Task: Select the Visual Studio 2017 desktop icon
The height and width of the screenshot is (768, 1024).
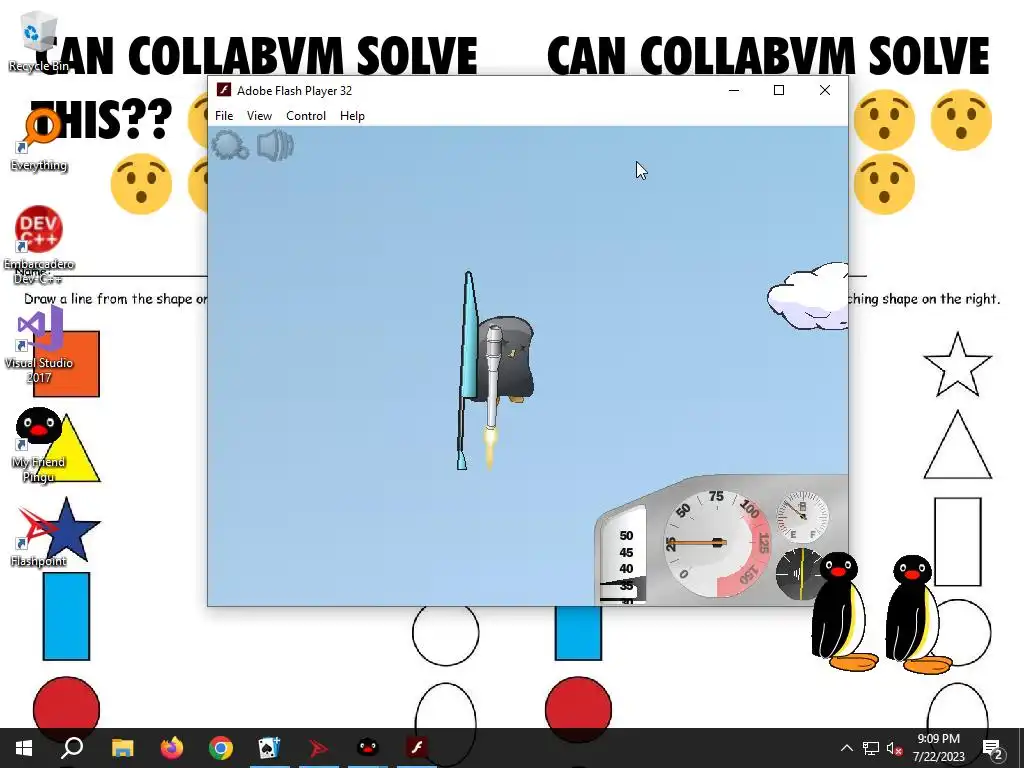Action: tap(39, 346)
